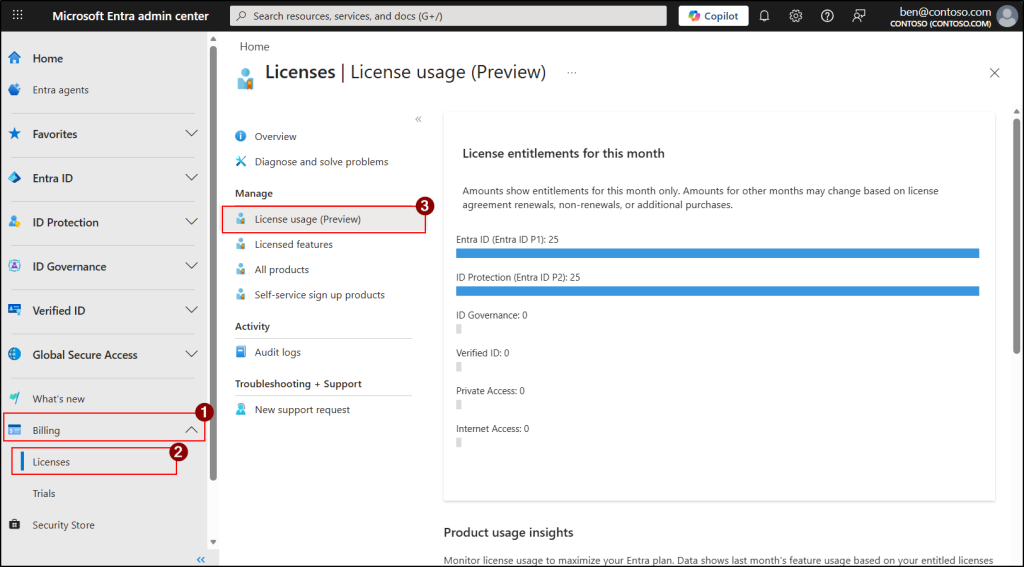
Task: Expand the Entra ID section chevron
Action: 192,178
